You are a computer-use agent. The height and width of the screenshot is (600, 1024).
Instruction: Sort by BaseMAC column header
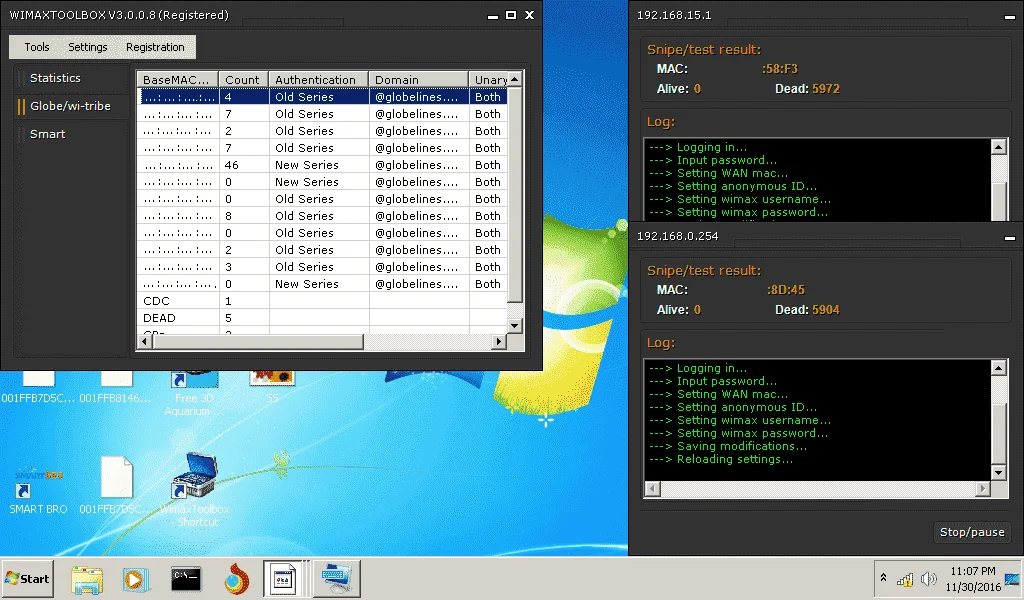coord(178,80)
